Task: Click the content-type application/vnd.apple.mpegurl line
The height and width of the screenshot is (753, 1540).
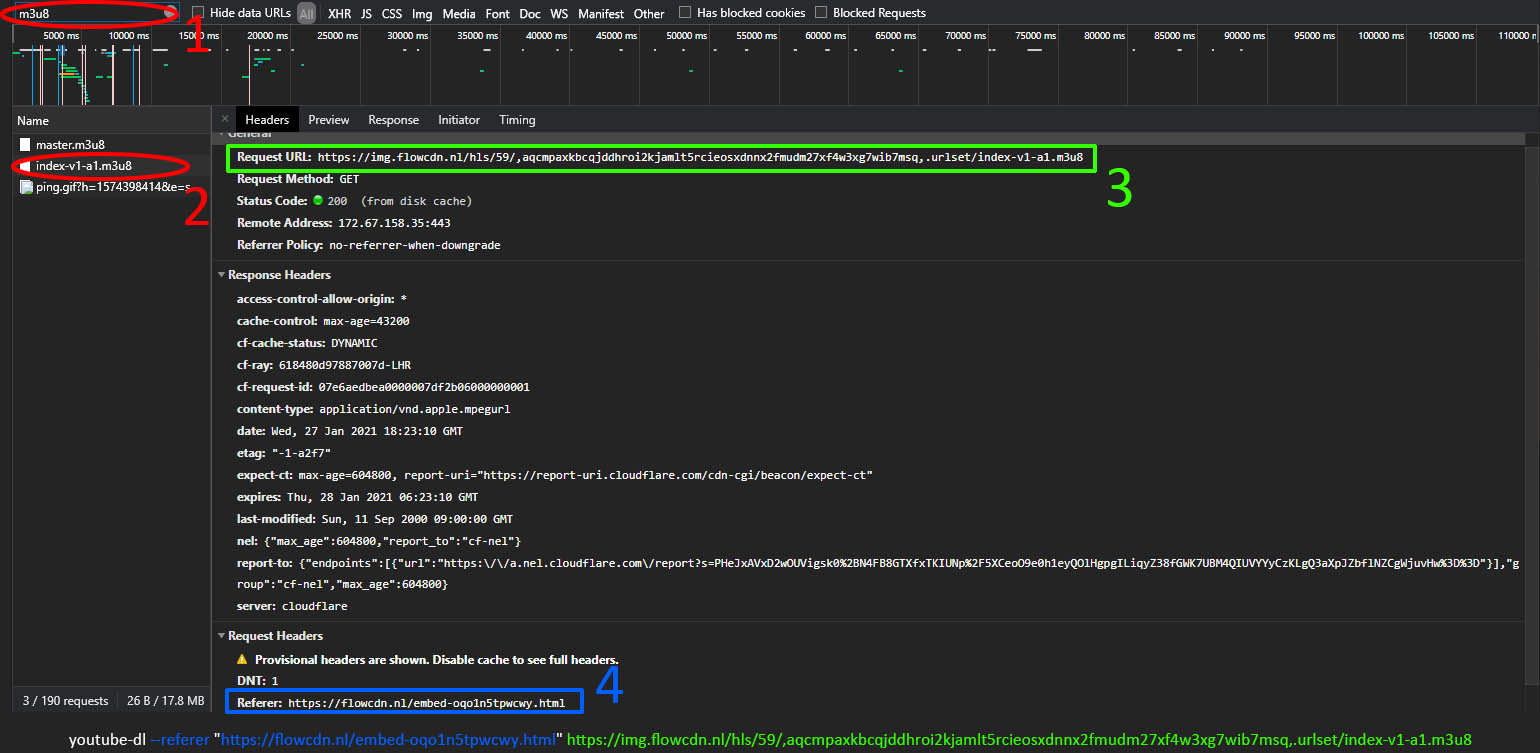Action: (374, 409)
